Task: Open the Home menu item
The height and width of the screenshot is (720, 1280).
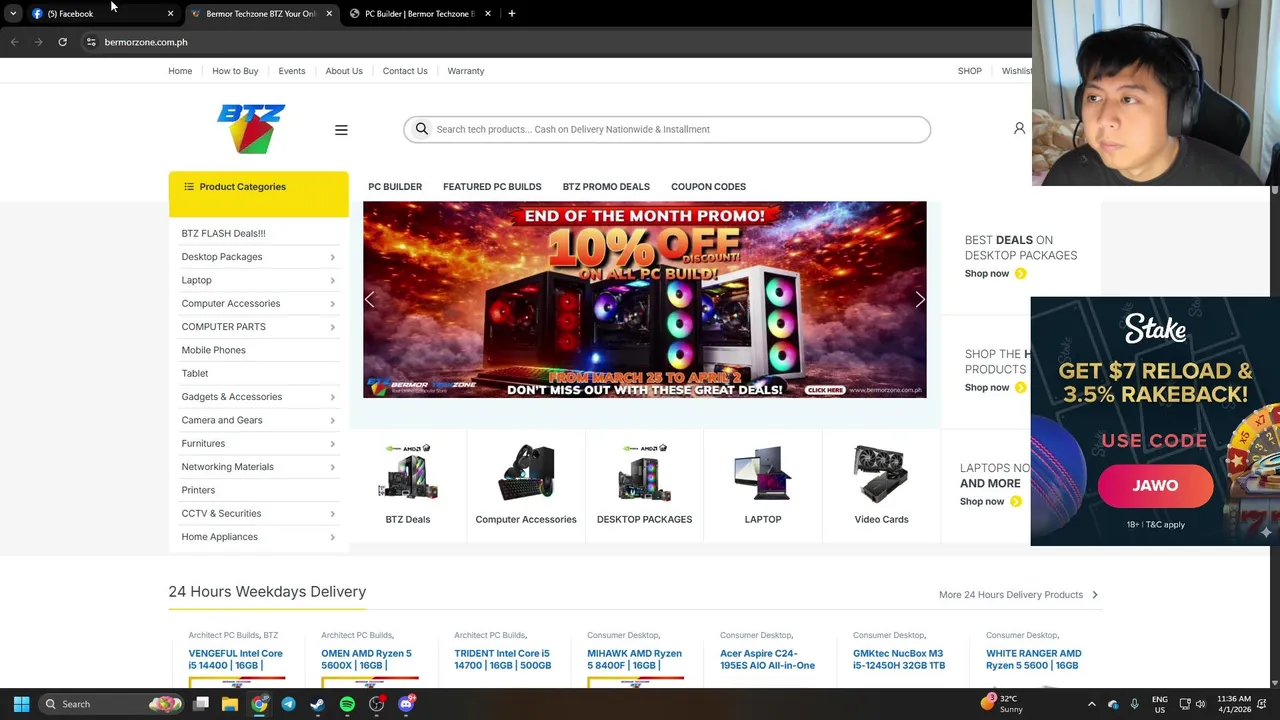Action: [x=180, y=71]
